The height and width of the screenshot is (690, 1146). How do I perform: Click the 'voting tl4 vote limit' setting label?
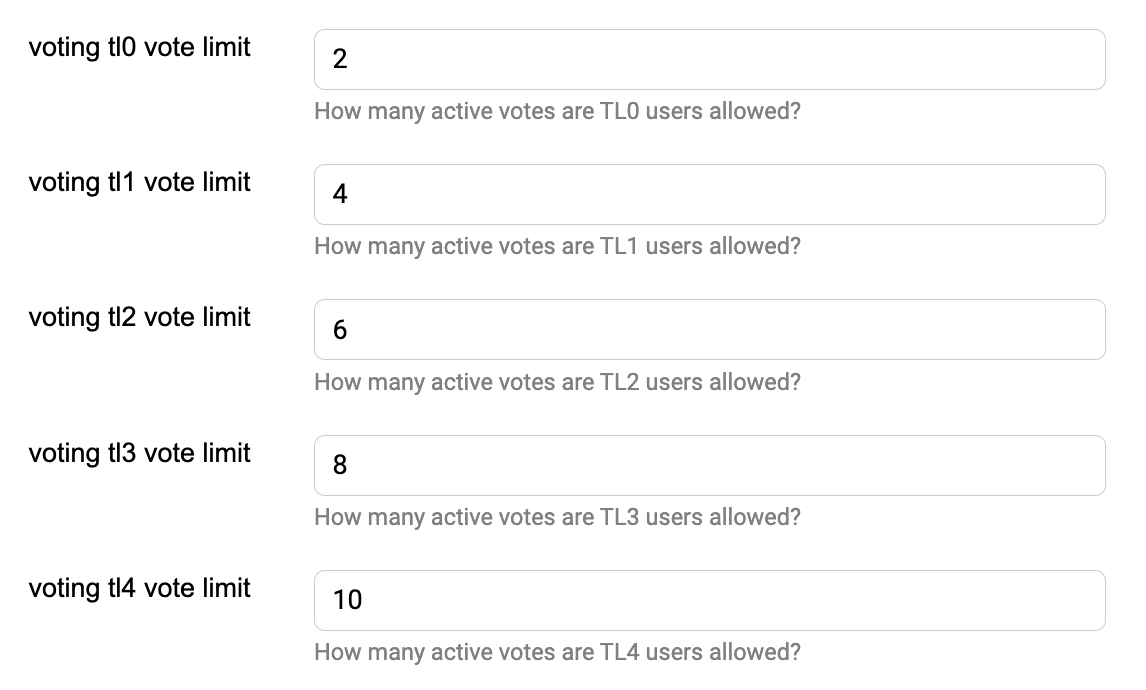(x=139, y=588)
